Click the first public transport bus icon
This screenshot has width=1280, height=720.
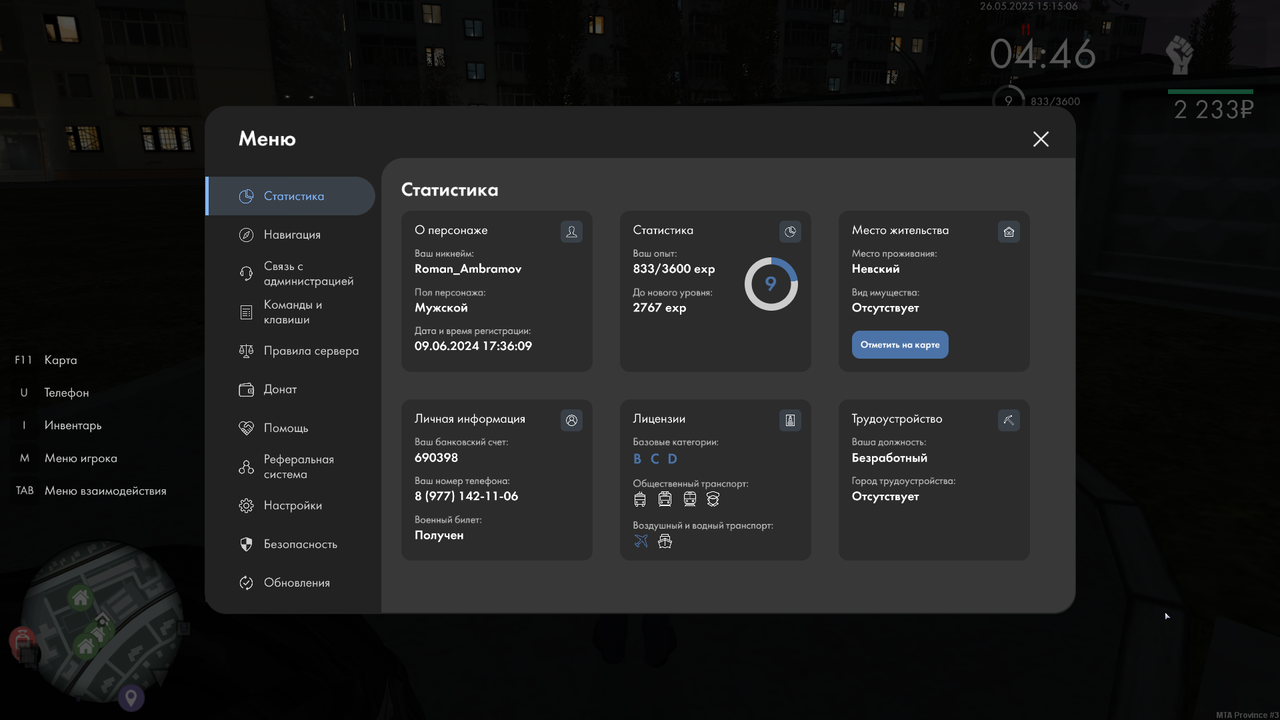(640, 499)
